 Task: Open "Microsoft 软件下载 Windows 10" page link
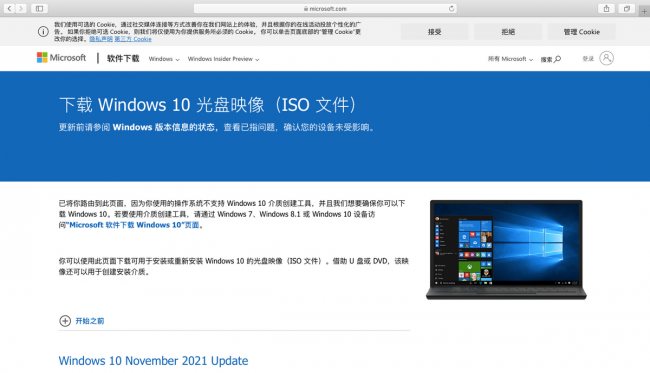pyautogui.click(x=134, y=225)
